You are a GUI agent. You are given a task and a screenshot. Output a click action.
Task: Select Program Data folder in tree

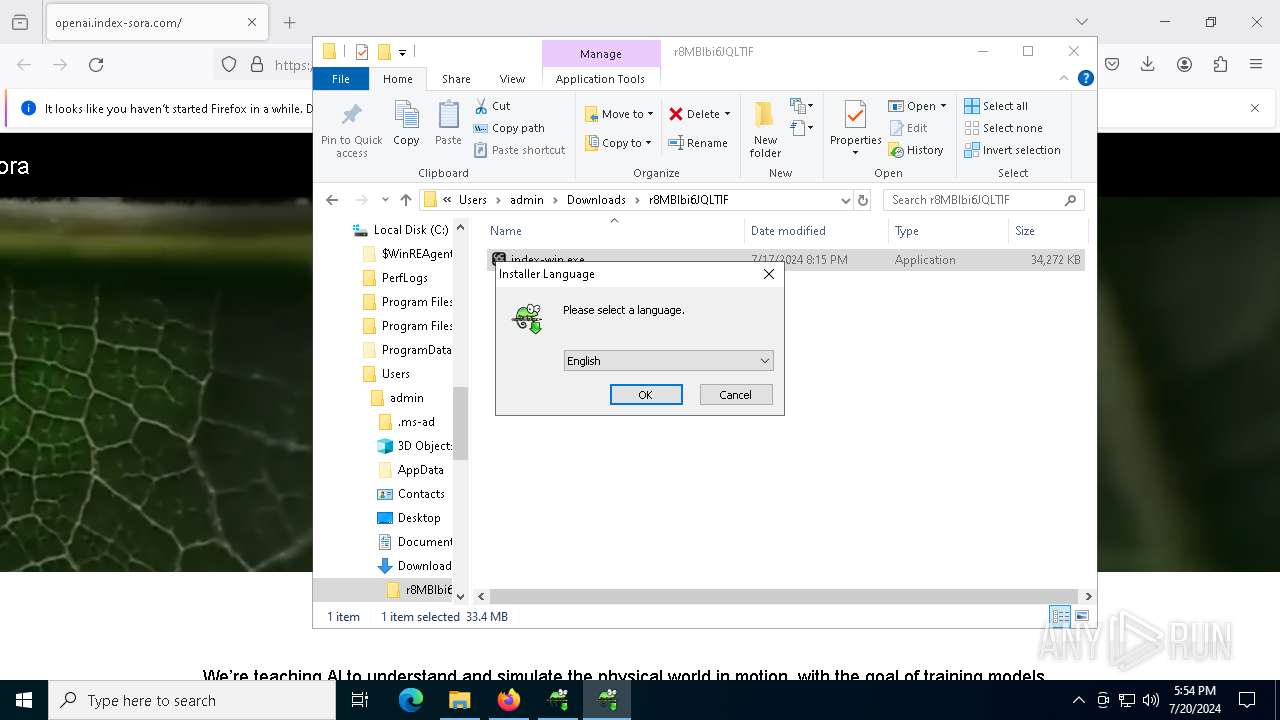406,350
